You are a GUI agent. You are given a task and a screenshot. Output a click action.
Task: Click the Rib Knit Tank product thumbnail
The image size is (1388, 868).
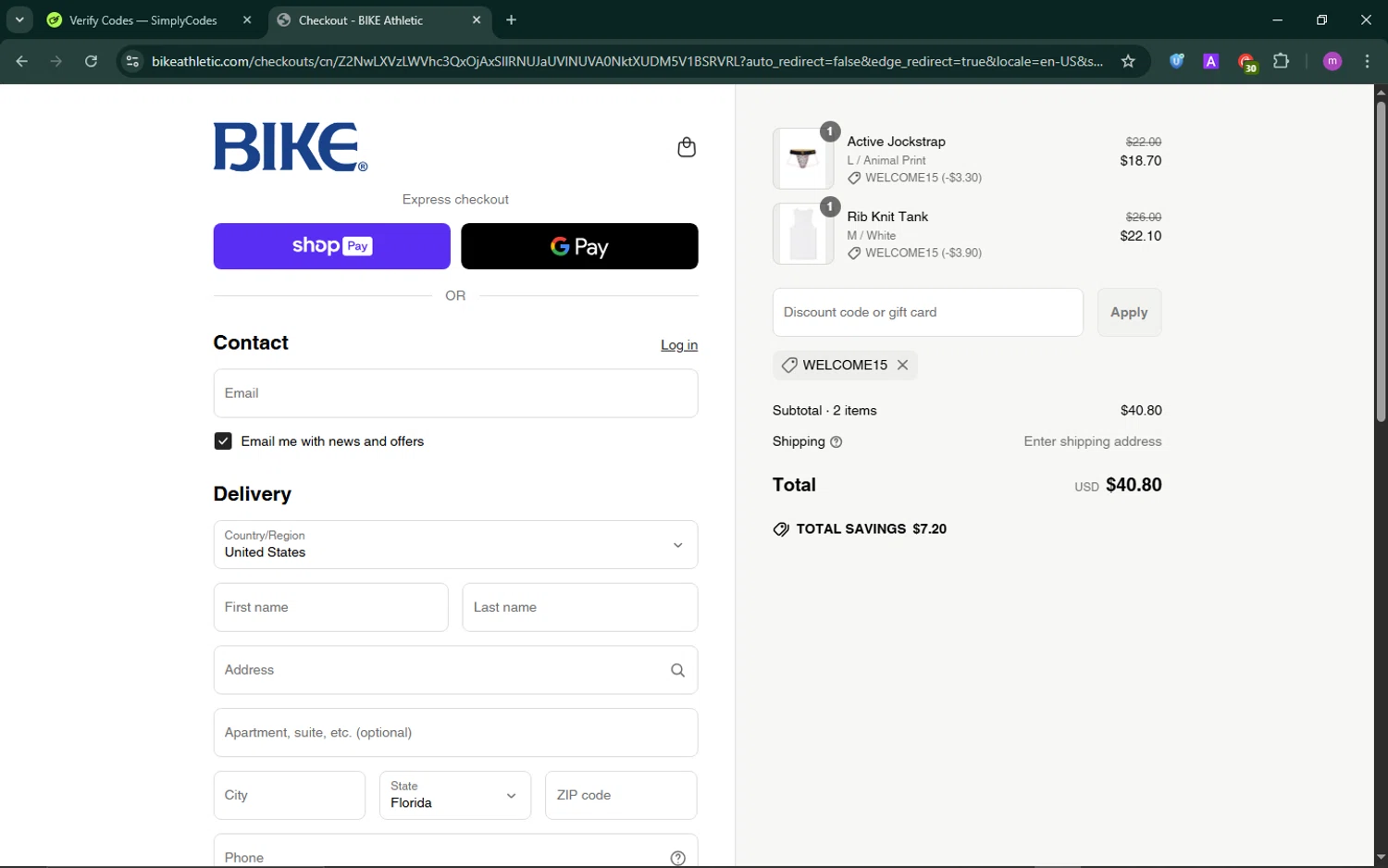[803, 233]
